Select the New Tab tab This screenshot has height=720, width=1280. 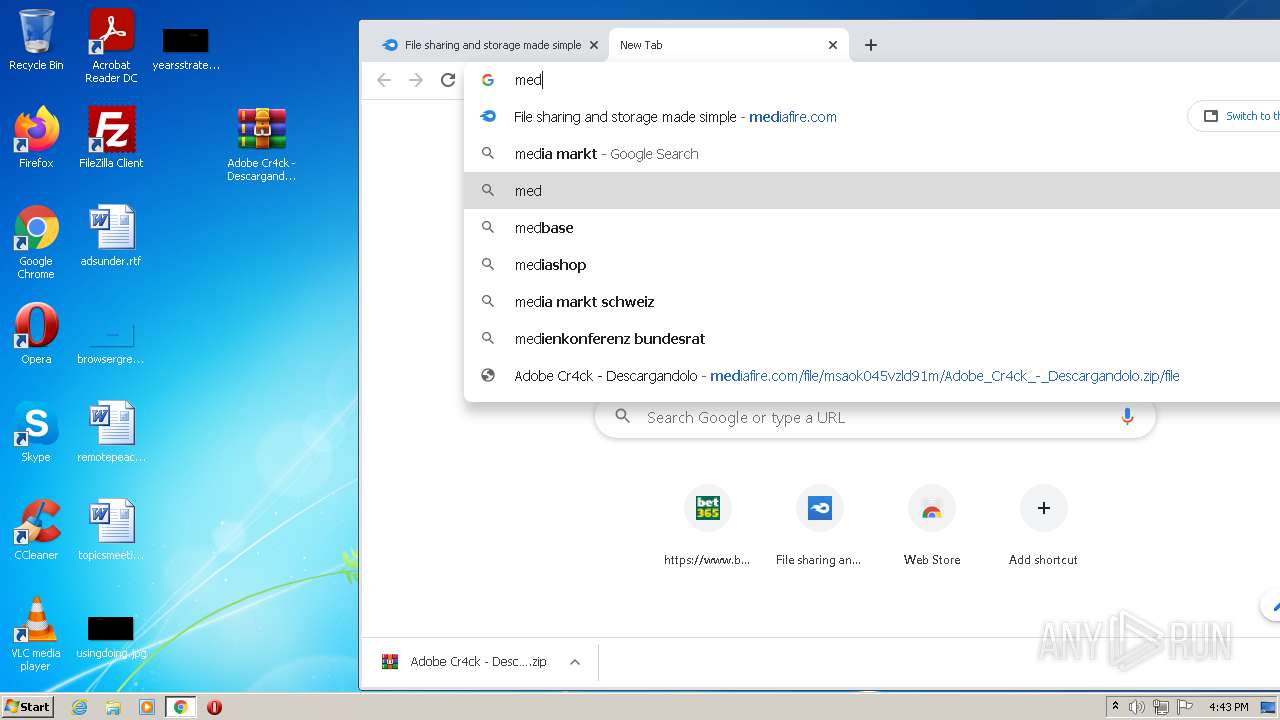coord(728,45)
